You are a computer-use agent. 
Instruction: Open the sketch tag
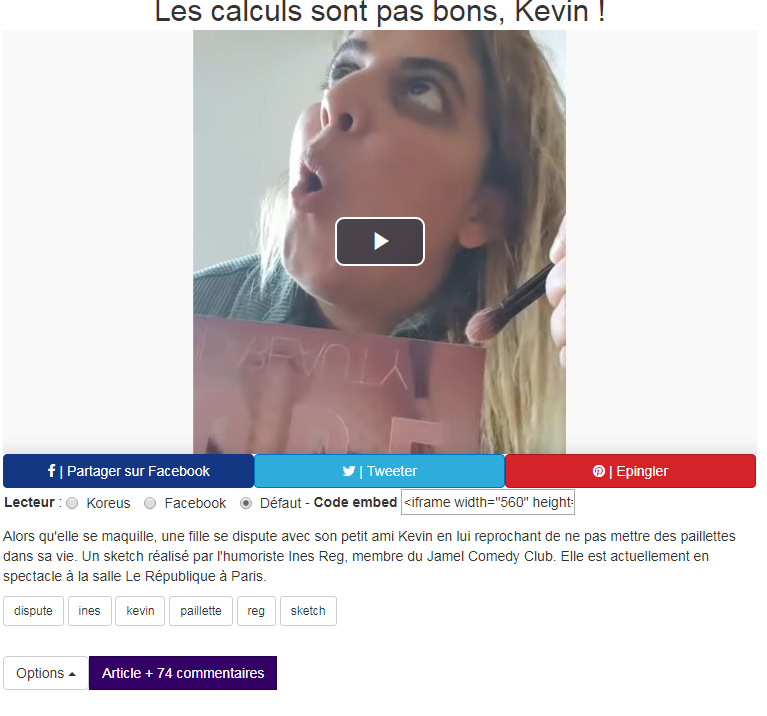(x=308, y=611)
